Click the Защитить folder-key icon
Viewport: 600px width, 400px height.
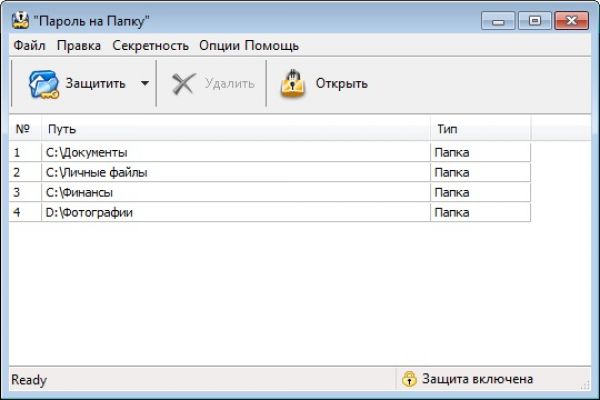pyautogui.click(x=45, y=84)
